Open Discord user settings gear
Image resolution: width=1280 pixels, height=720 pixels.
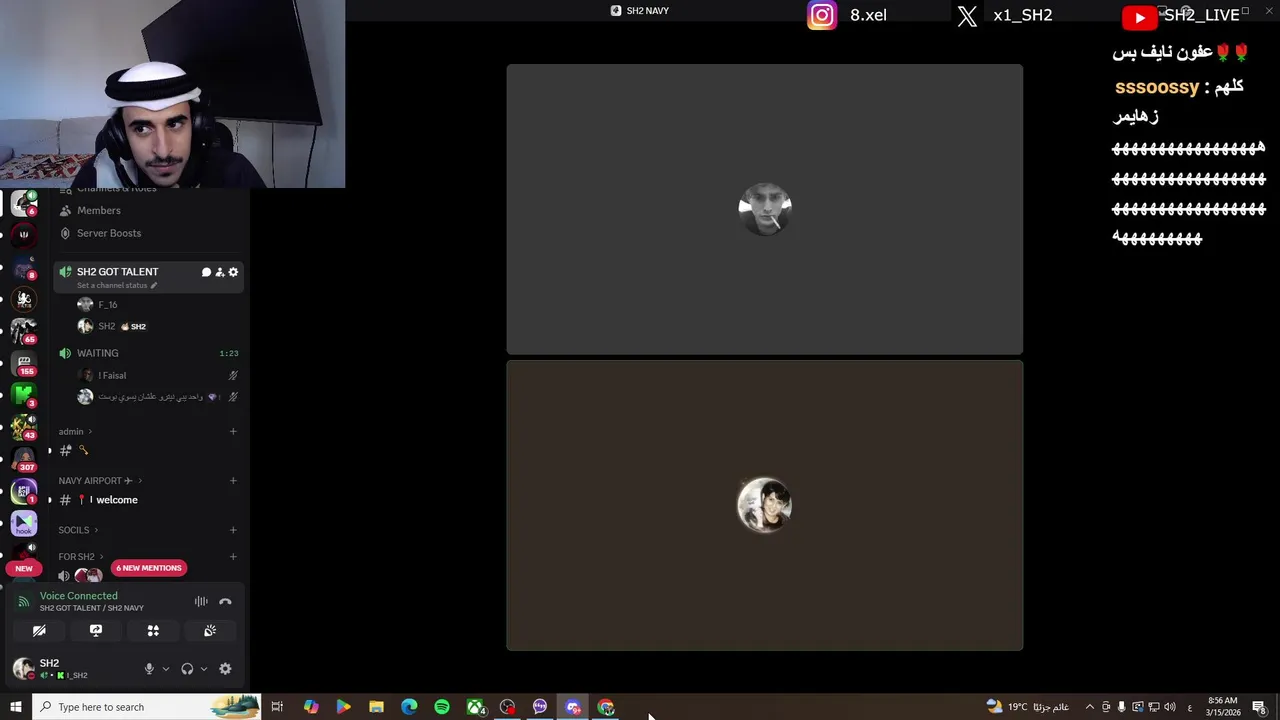(x=225, y=669)
